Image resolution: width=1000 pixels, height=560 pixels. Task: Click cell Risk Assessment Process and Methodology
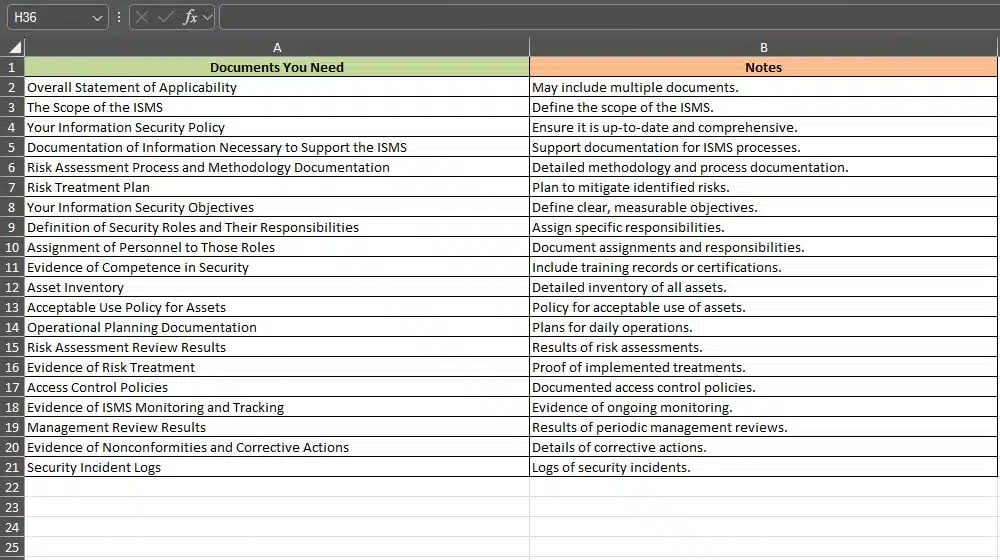click(x=277, y=167)
